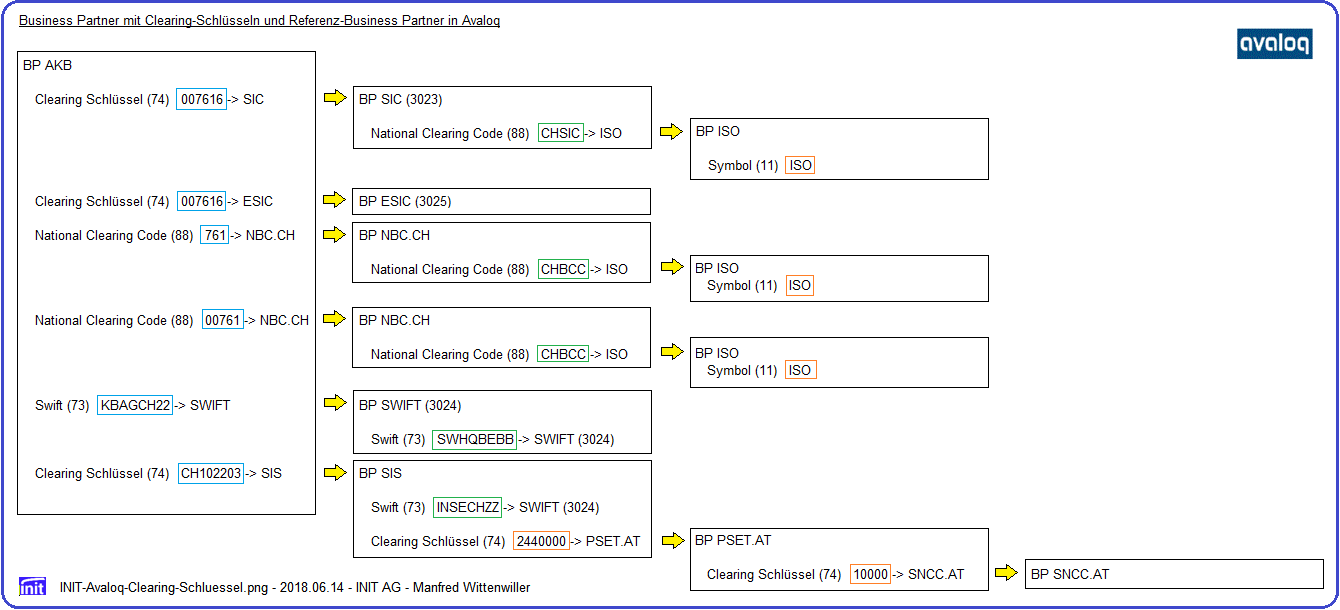The width and height of the screenshot is (1340, 610).
Task: Click the avaloq logo
Action: point(1275,44)
